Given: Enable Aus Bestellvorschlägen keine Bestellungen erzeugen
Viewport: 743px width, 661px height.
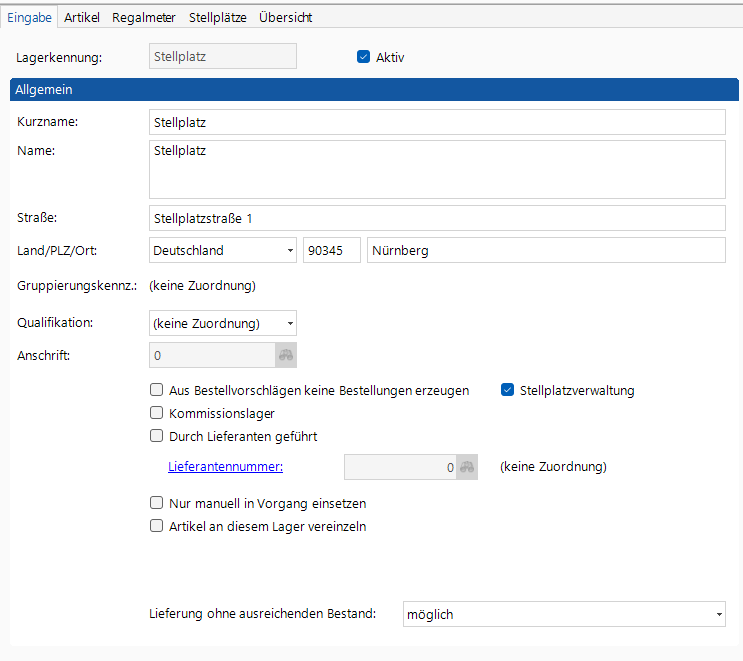Looking at the screenshot, I should 156,390.
